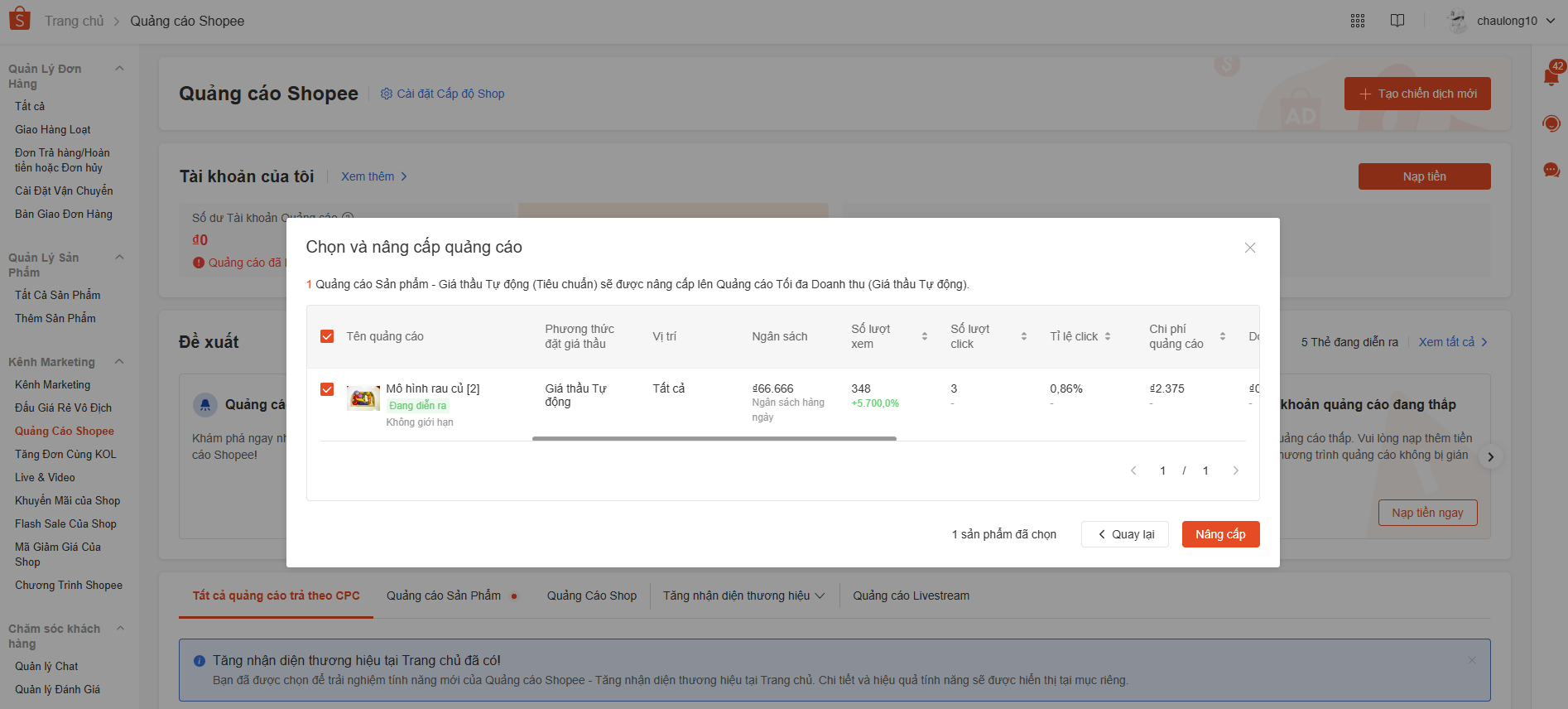The image size is (1568, 709).
Task: Click the carousel next arrow in Đề xuất
Action: pos(1491,456)
